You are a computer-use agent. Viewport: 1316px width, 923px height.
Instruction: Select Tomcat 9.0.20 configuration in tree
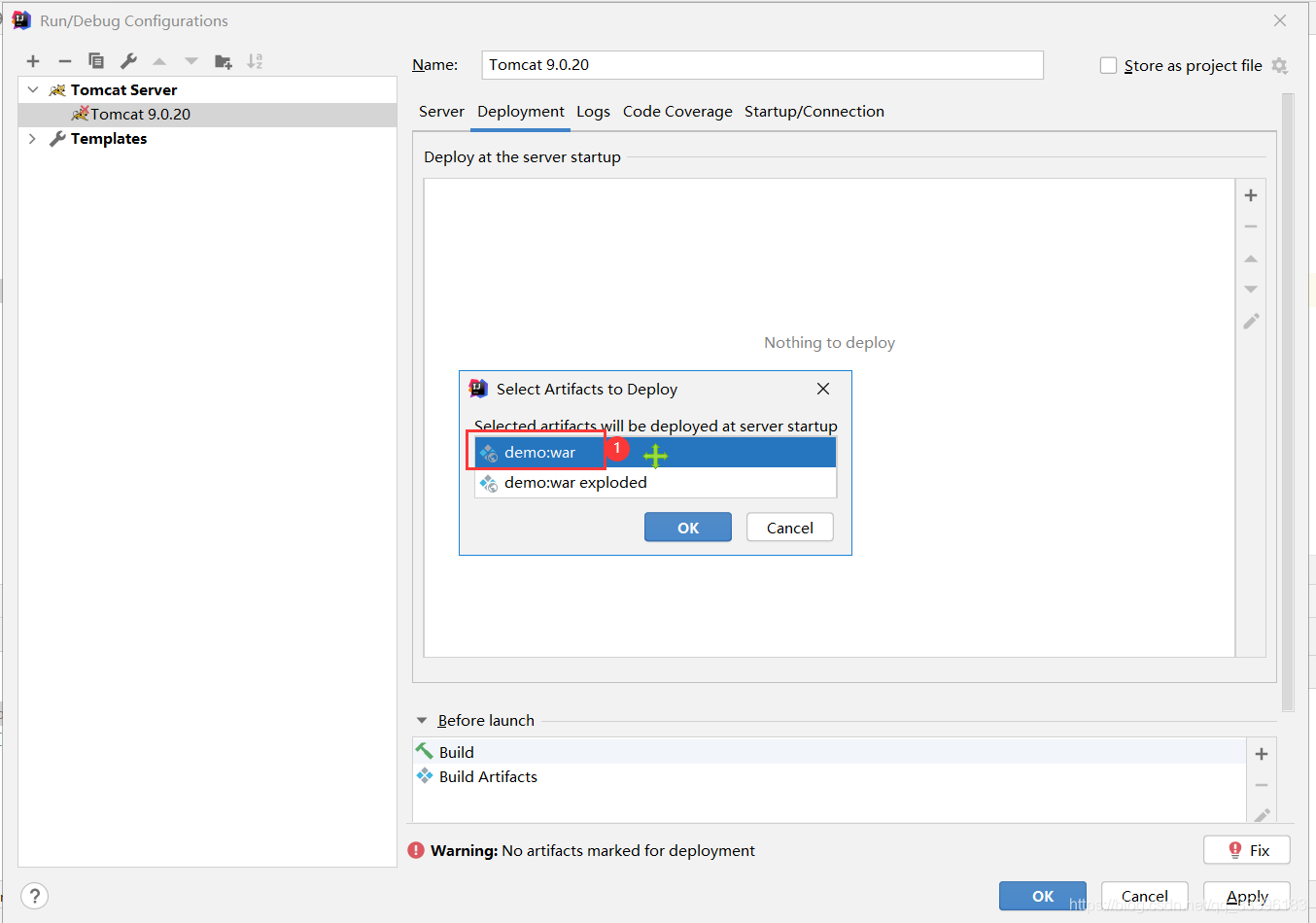coord(208,115)
